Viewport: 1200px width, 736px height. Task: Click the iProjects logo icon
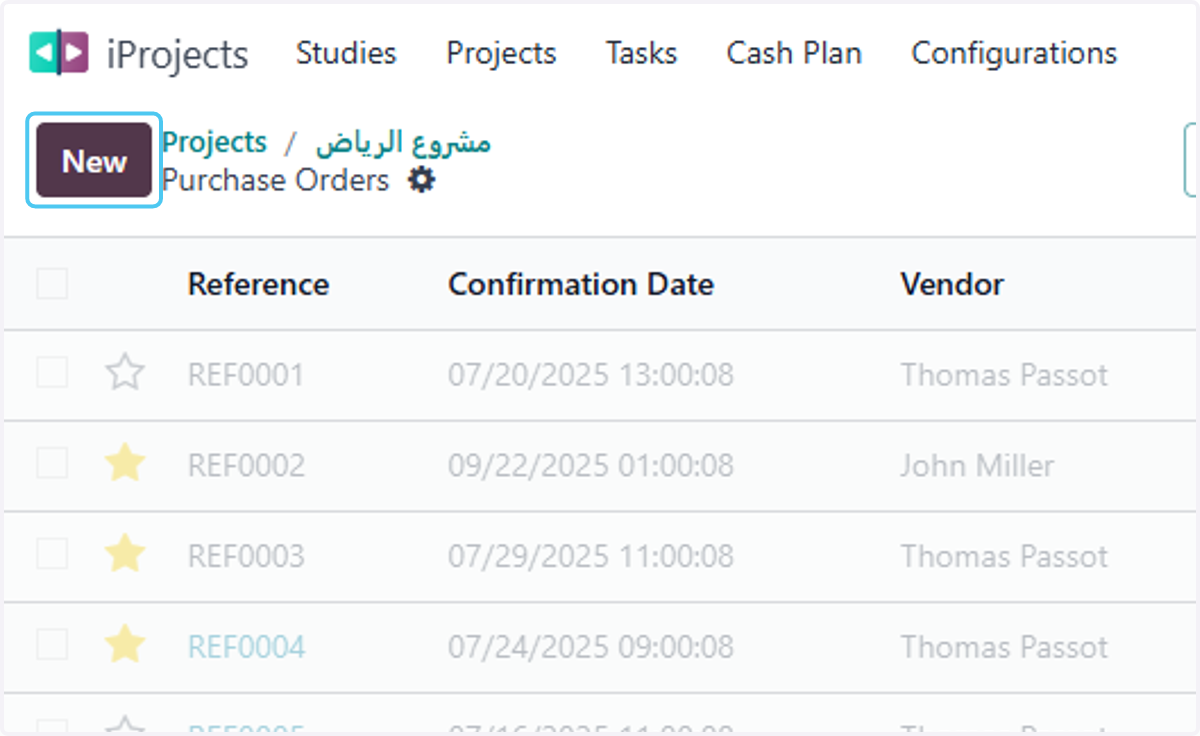pyautogui.click(x=59, y=53)
